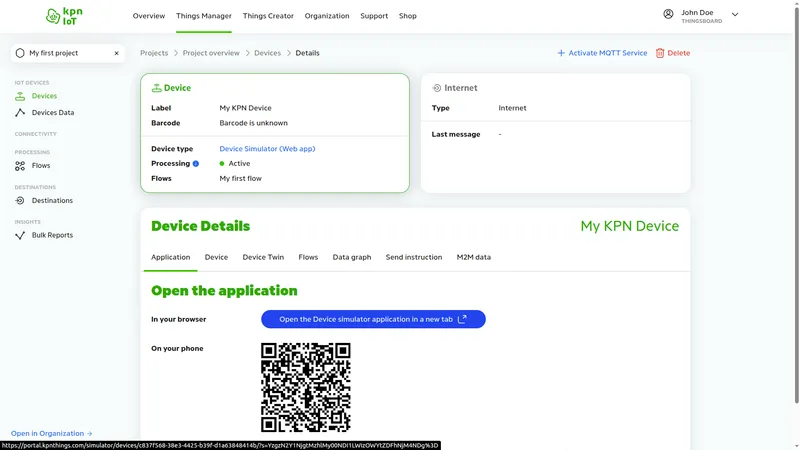800x450 pixels.
Task: Click the Devices Data graph icon
Action: pyautogui.click(x=20, y=113)
